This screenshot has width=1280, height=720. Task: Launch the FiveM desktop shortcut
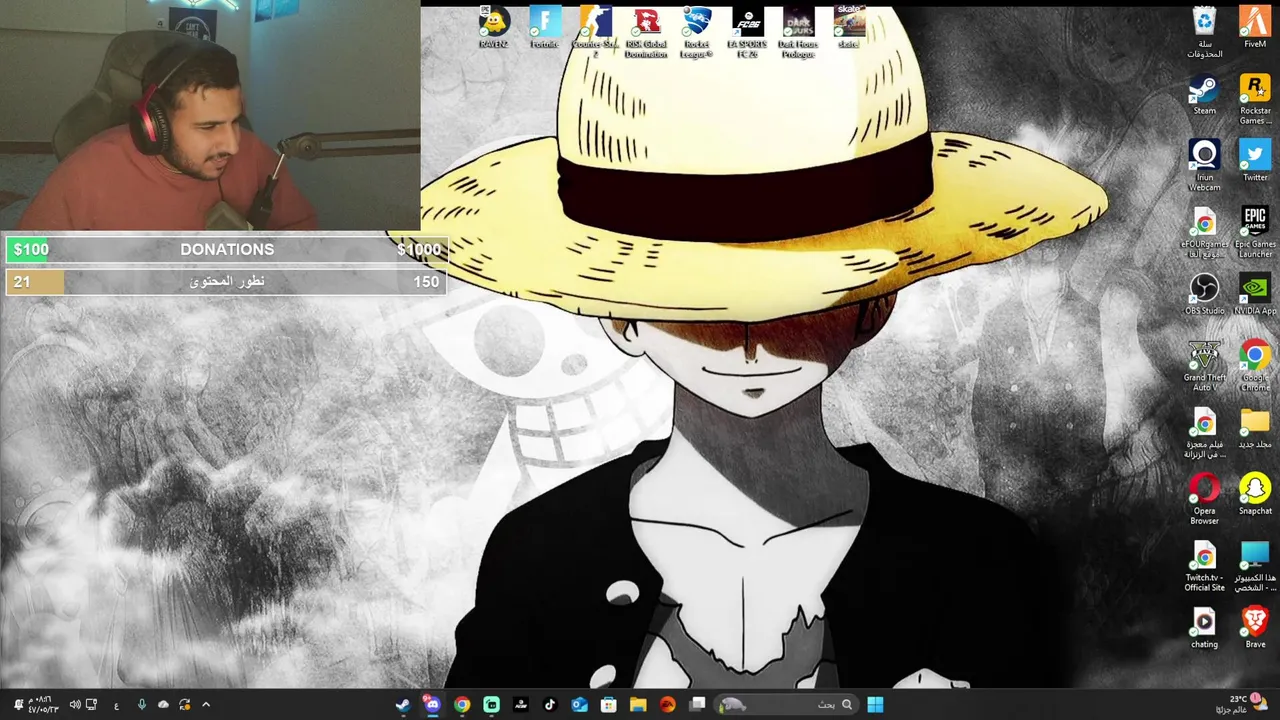[x=1255, y=28]
